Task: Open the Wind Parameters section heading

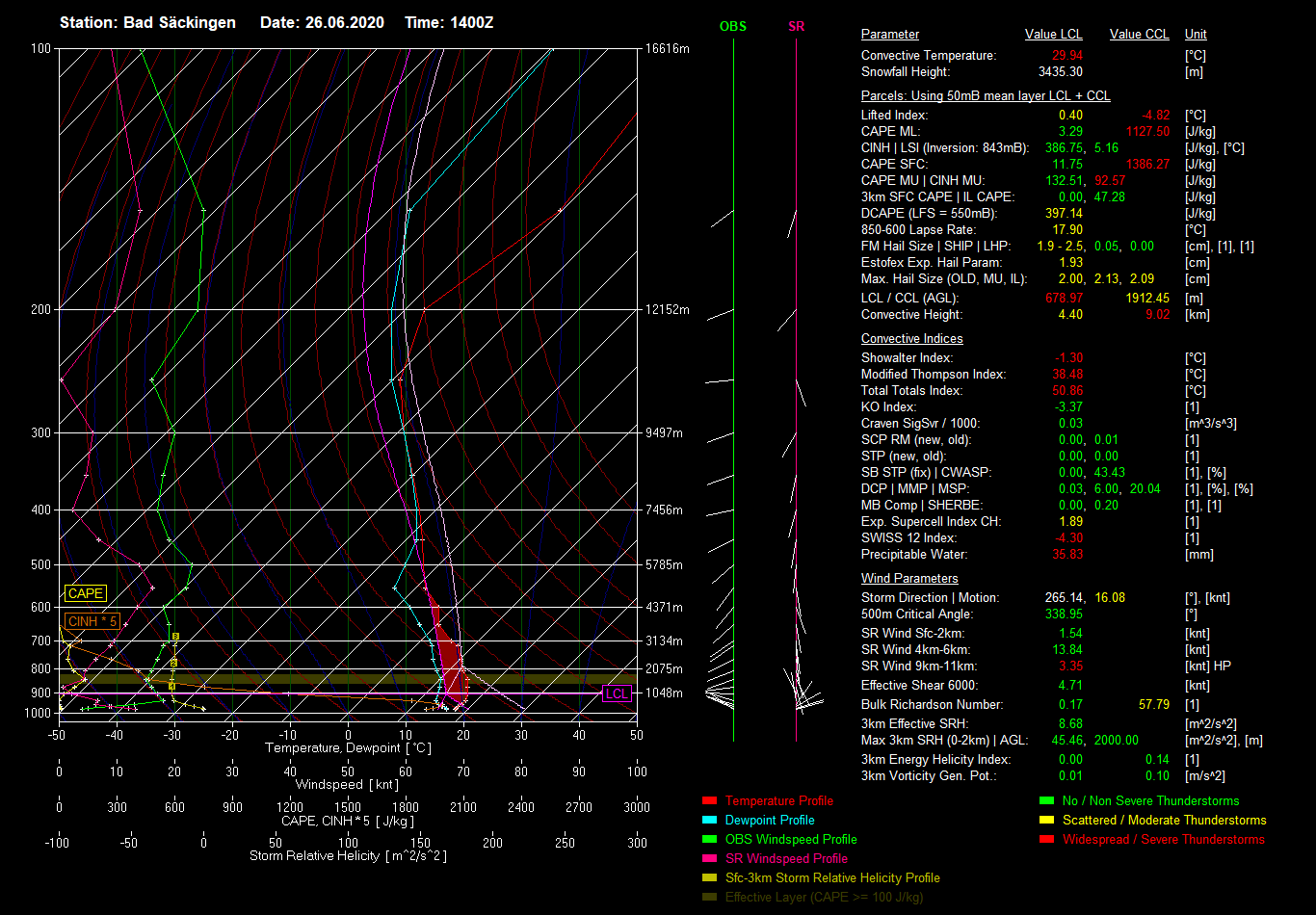Action: pyautogui.click(x=909, y=579)
